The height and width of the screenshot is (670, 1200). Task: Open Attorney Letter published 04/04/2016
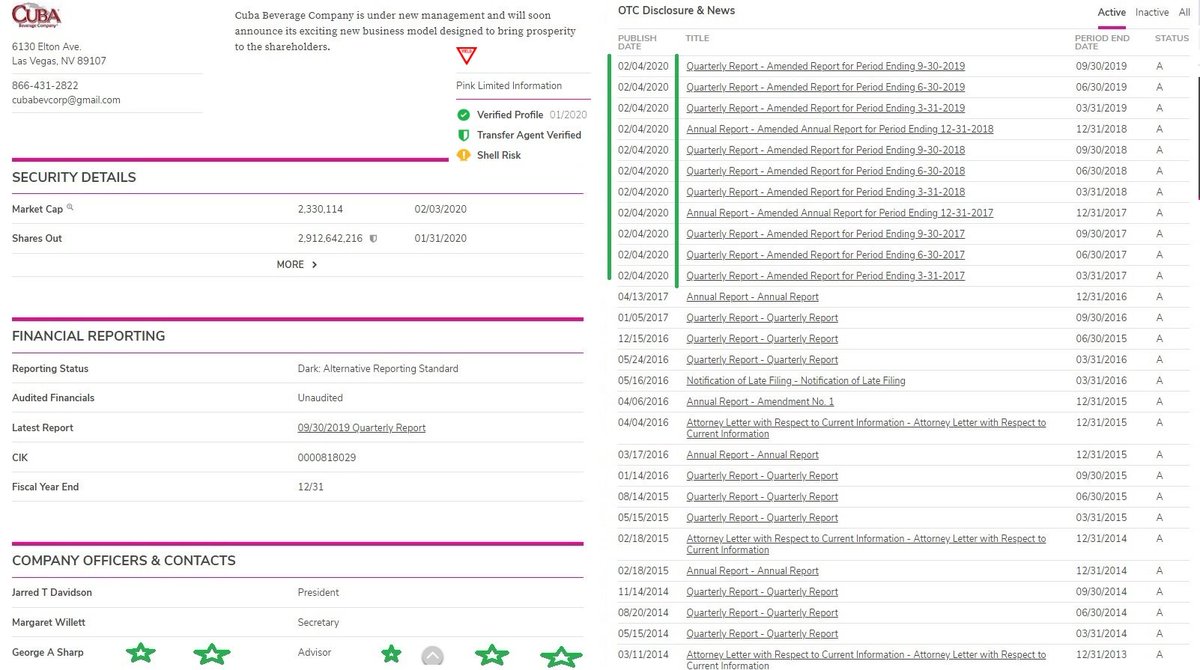pos(866,428)
